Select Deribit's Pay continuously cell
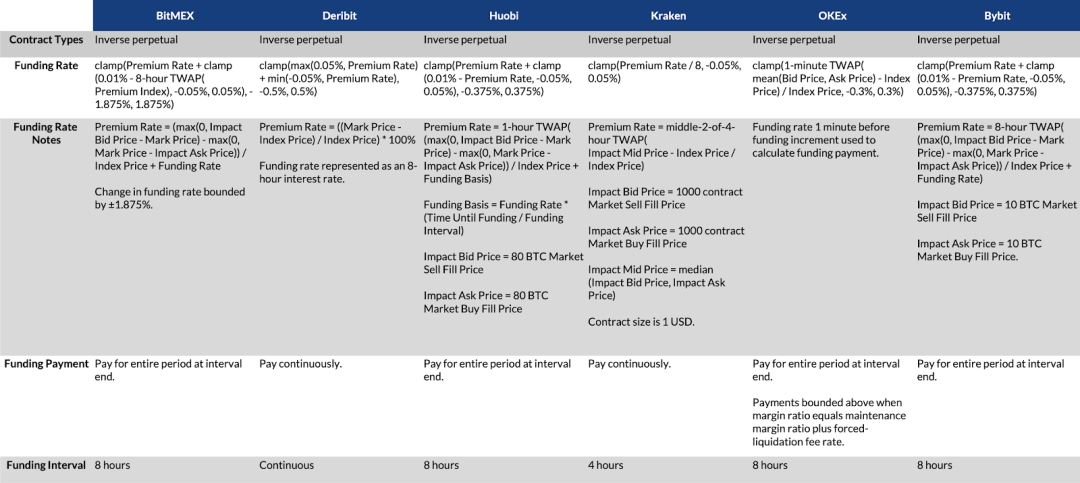 pyautogui.click(x=300, y=364)
